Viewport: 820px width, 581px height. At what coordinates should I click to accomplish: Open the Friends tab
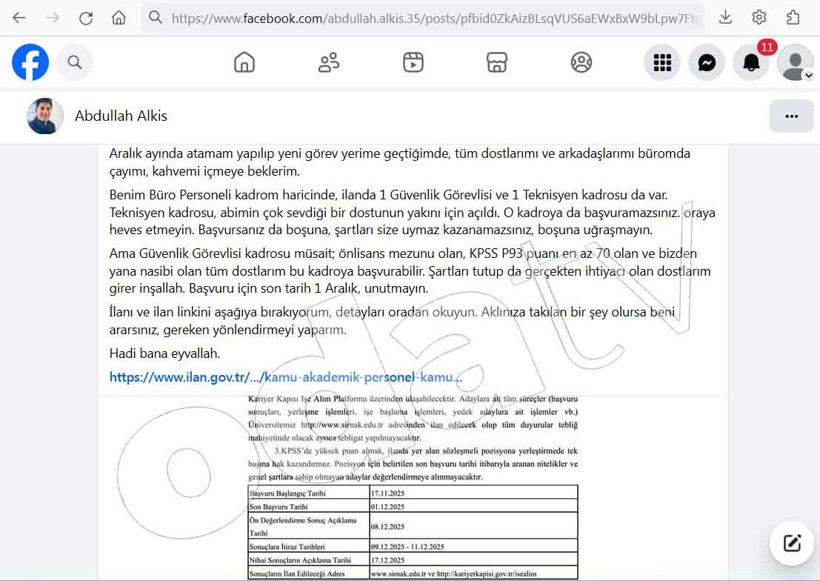(328, 63)
